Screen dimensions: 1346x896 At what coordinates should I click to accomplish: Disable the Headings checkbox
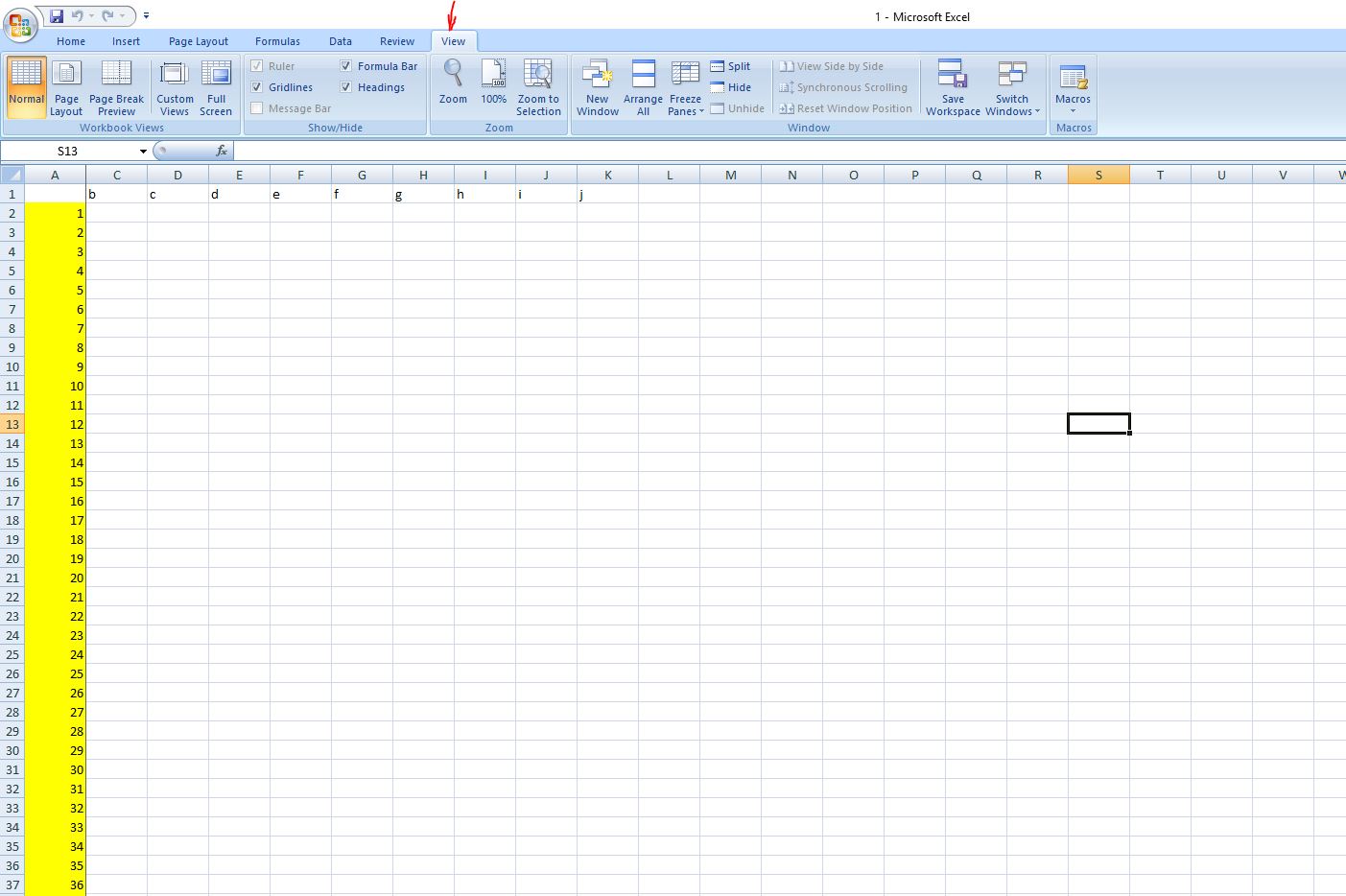click(x=346, y=87)
